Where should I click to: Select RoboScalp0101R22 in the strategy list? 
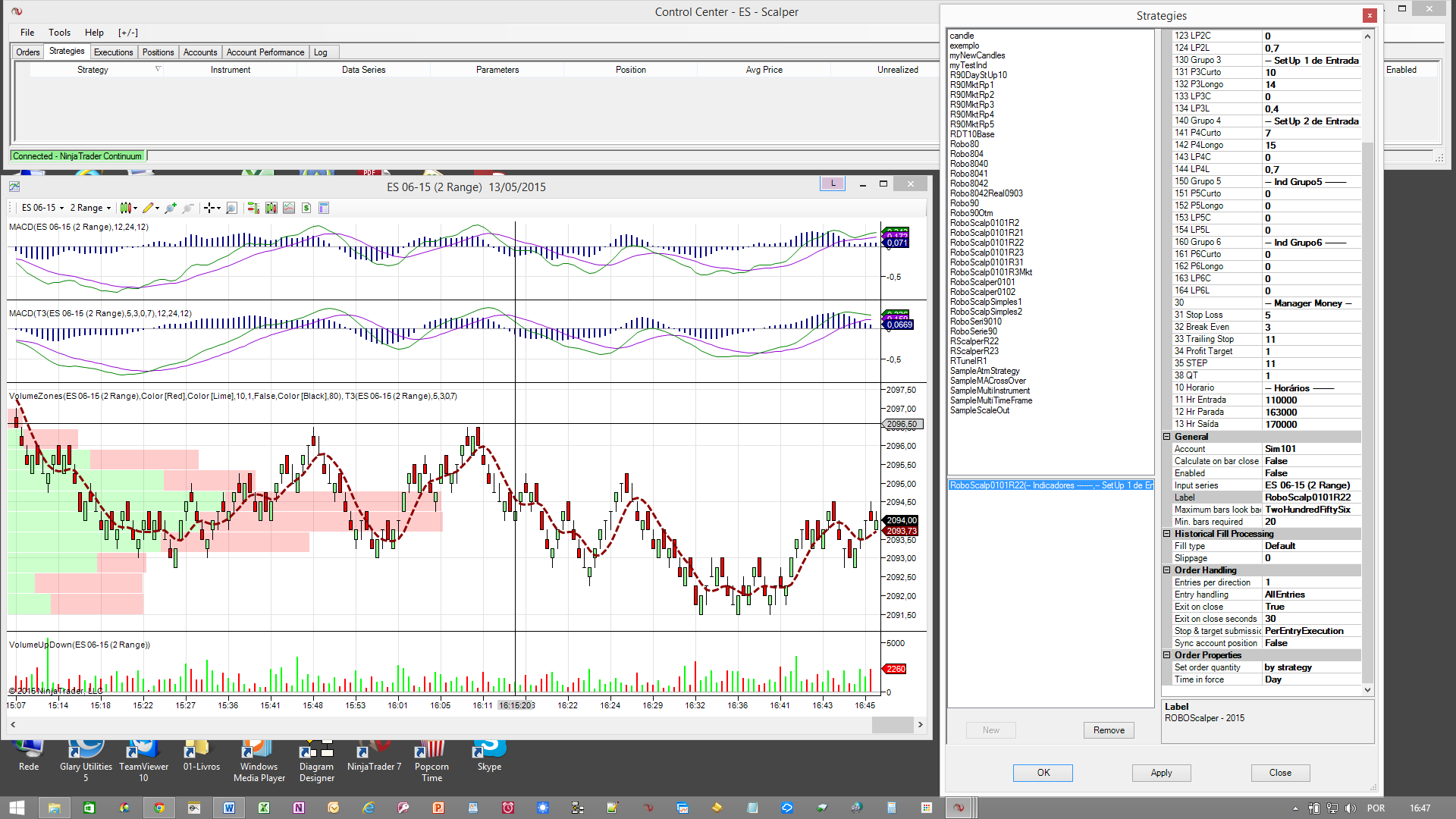tap(987, 243)
